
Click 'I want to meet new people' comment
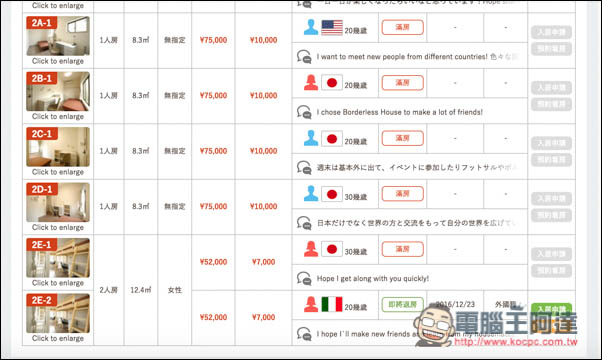point(417,57)
